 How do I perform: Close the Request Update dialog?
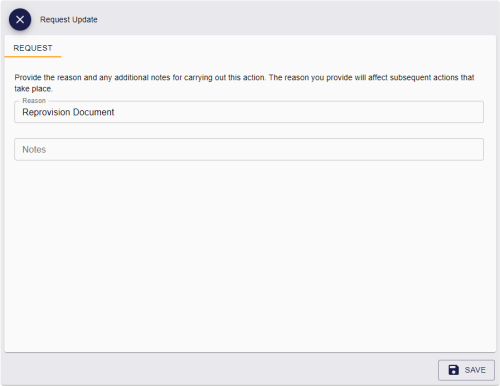pyautogui.click(x=20, y=20)
